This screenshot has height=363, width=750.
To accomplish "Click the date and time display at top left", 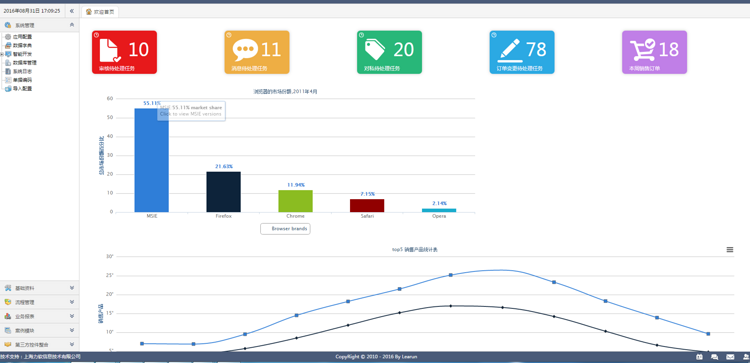I will pyautogui.click(x=32, y=11).
